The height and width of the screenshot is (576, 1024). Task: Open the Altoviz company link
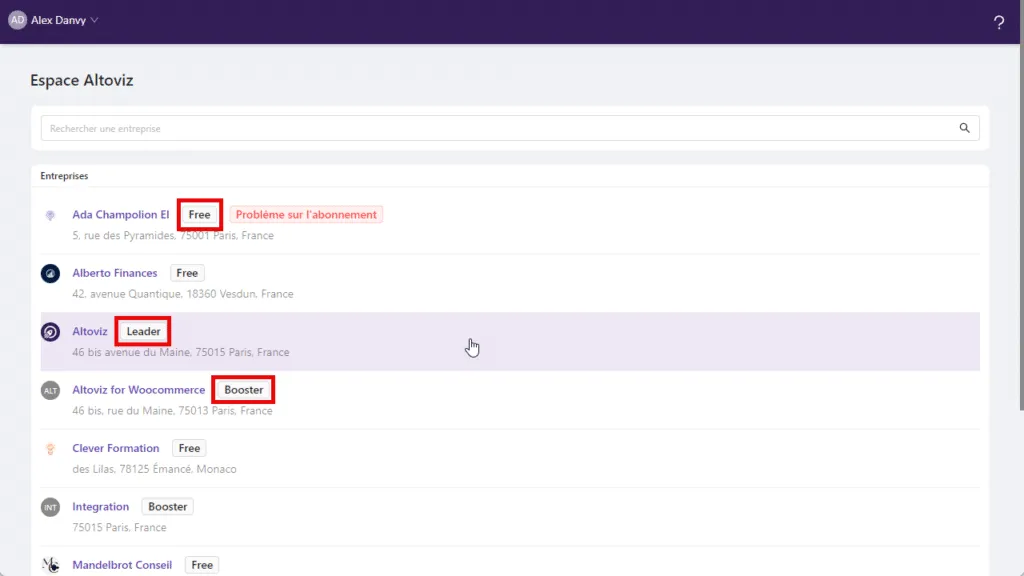pyautogui.click(x=89, y=331)
